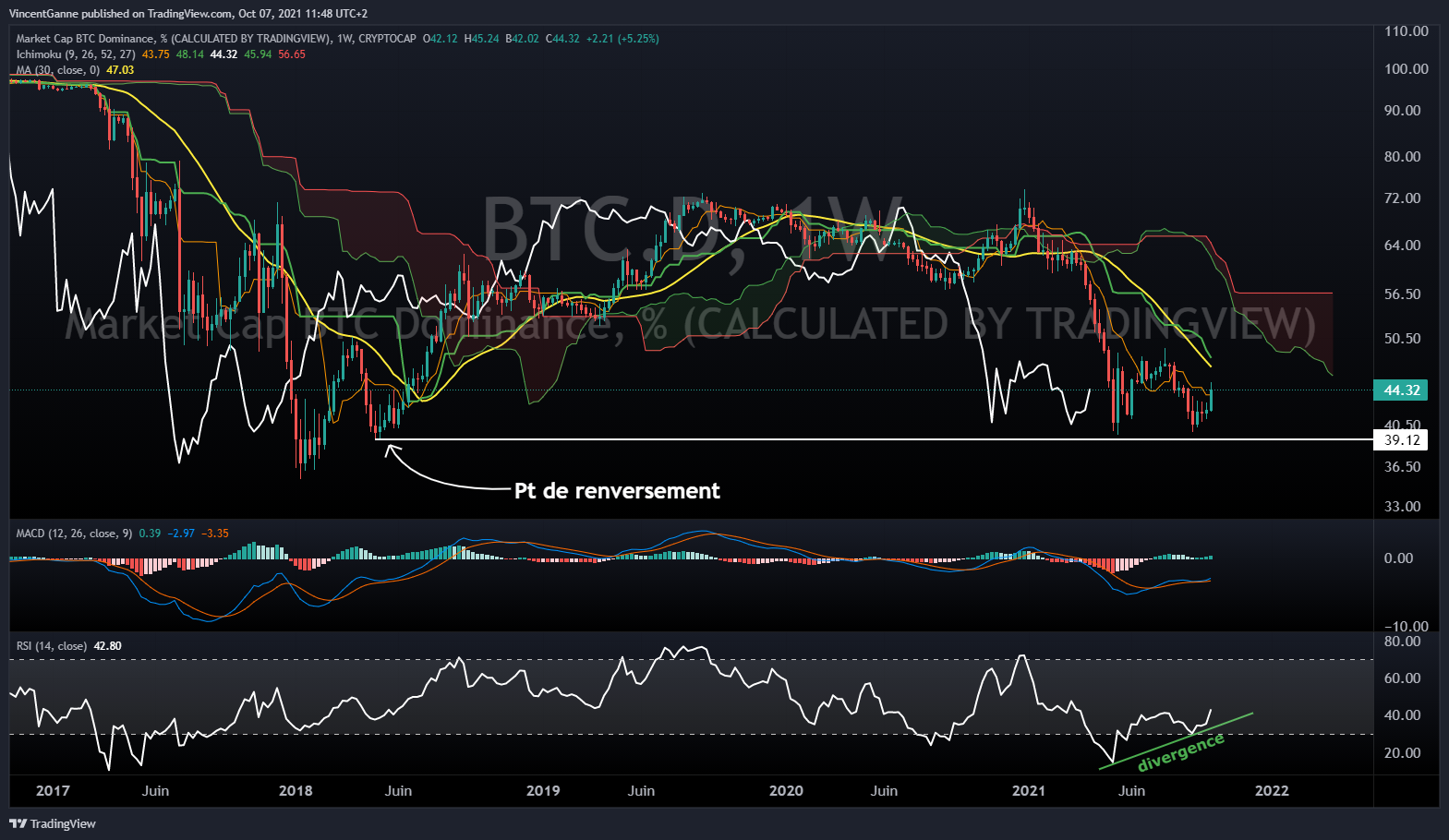Screen dimensions: 1449x840
Task: Select the white 39.12 price level label
Action: coord(1401,440)
